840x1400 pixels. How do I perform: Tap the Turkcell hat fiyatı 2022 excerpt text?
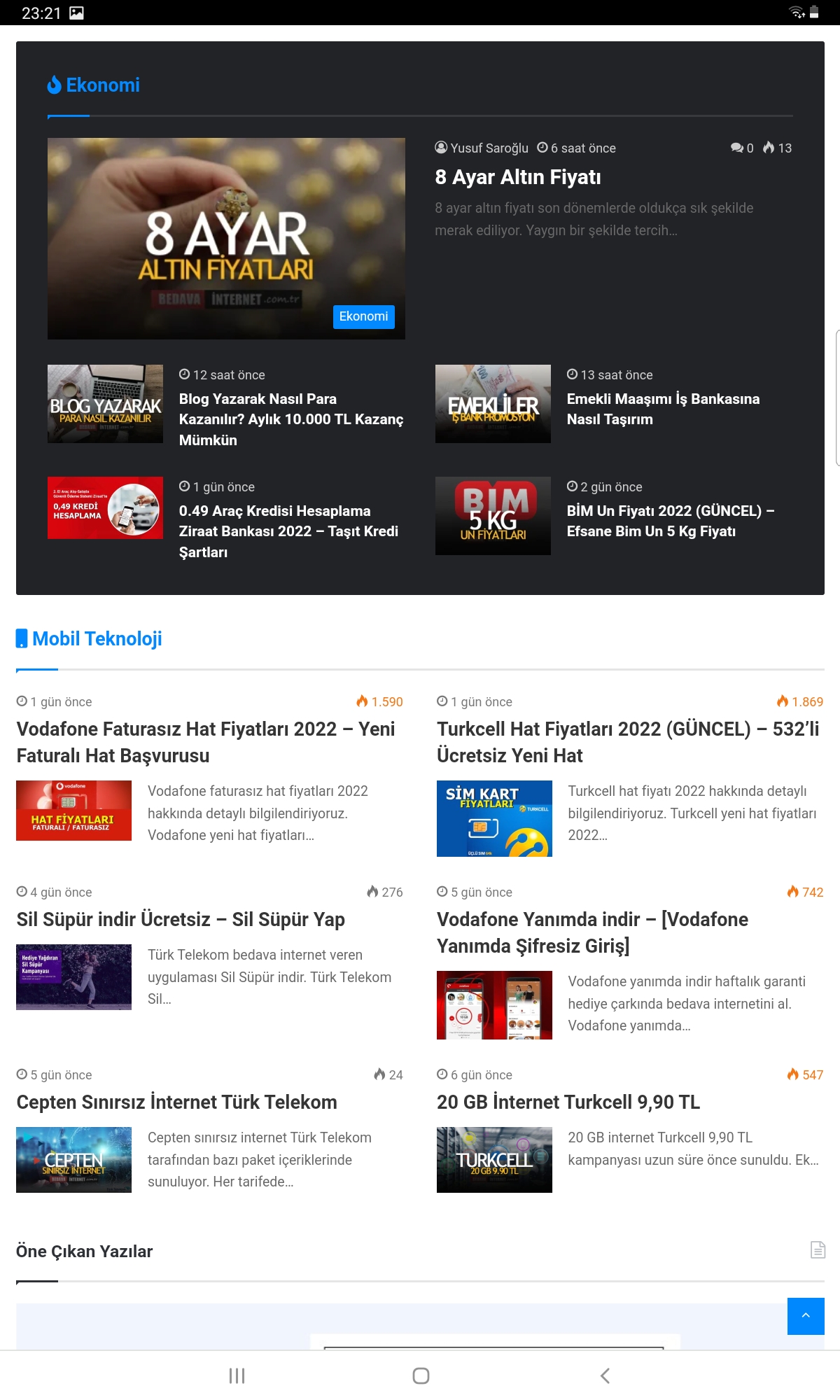692,813
